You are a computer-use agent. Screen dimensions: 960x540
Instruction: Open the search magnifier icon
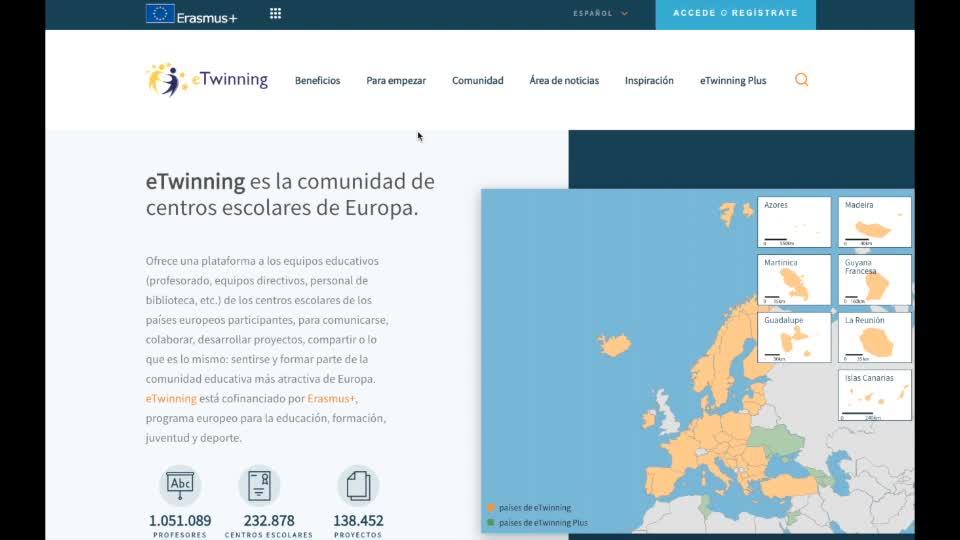click(801, 80)
